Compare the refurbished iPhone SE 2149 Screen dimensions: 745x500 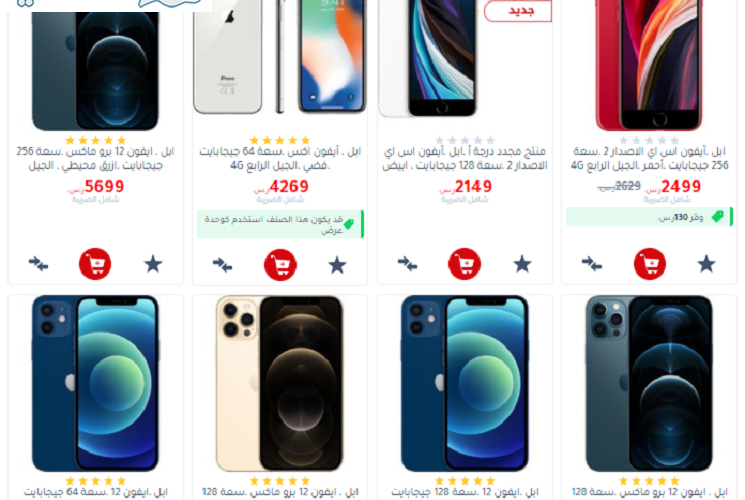pos(407,263)
